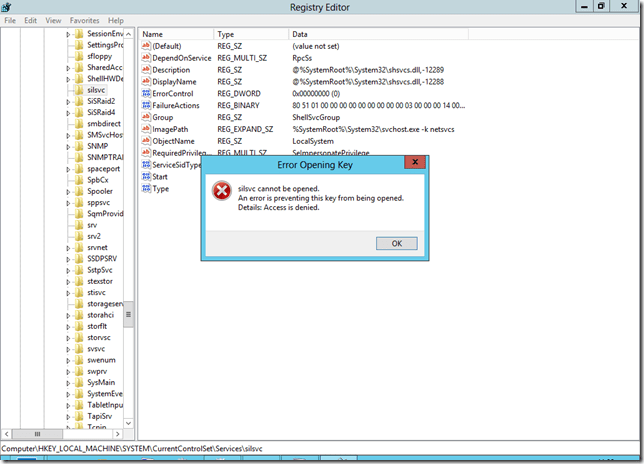Expand the spaceport key

click(68, 169)
